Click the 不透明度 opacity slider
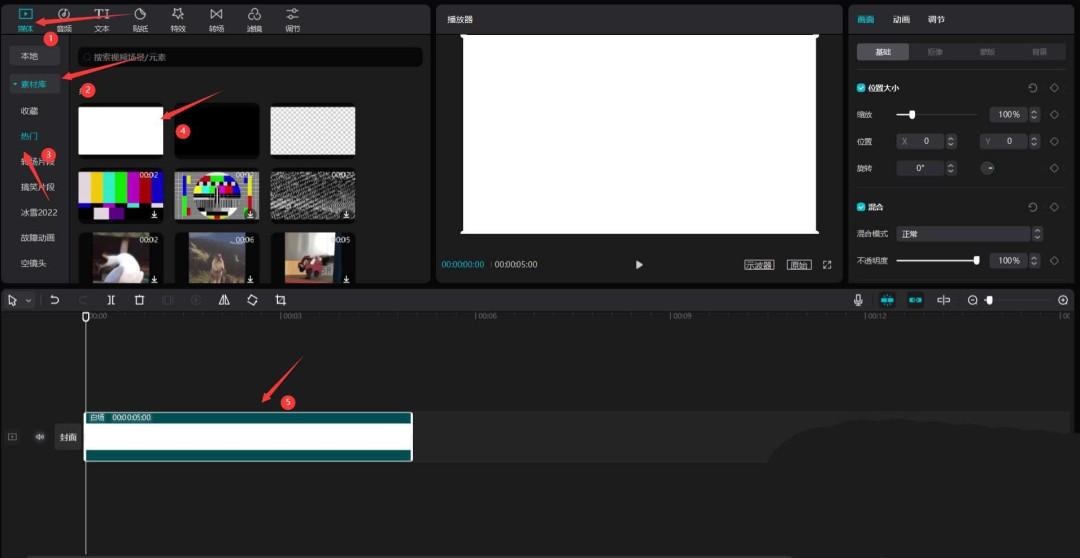 tap(936, 260)
